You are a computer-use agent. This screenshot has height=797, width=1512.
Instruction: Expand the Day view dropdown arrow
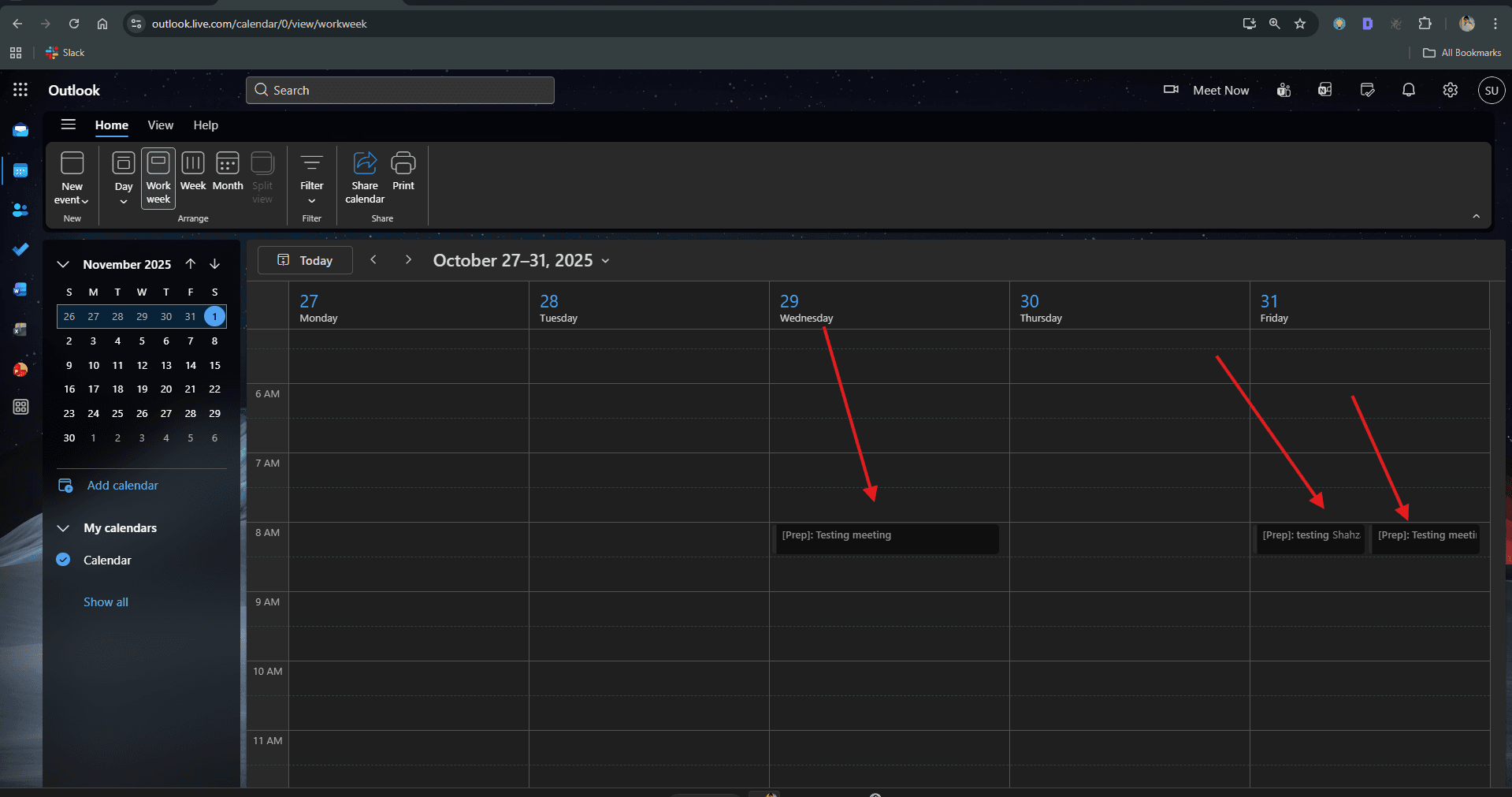(124, 202)
